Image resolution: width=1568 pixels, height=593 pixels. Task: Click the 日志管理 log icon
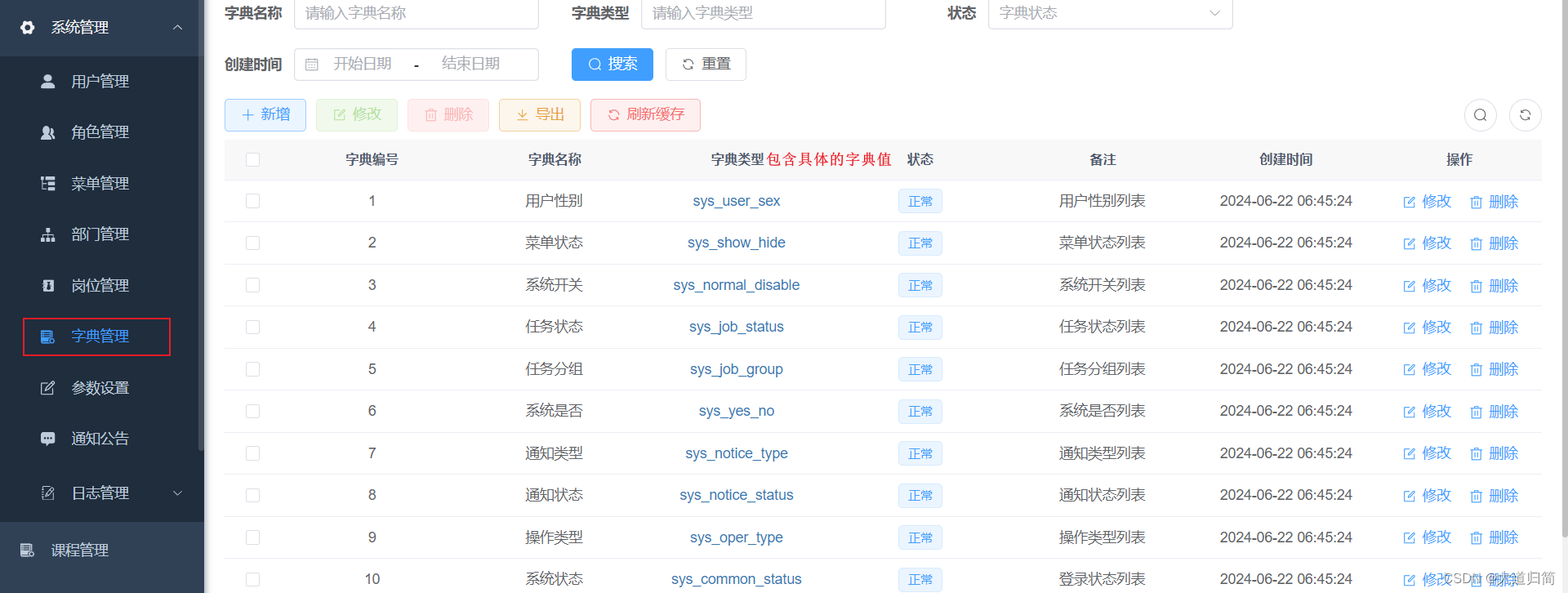click(x=48, y=493)
